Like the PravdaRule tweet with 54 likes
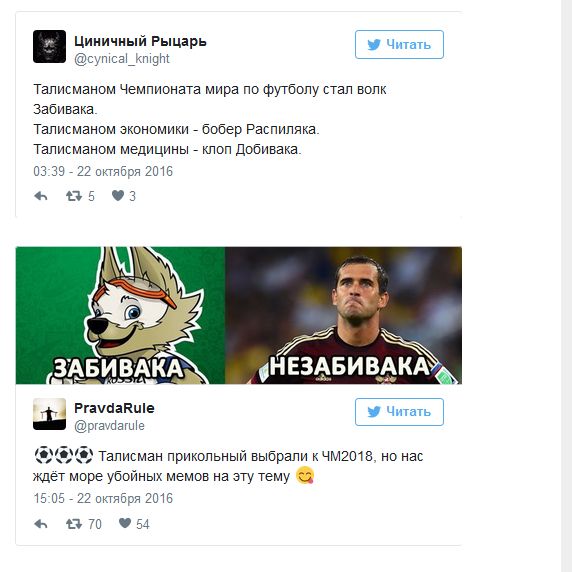Viewport: 572px width, 572px height. point(125,523)
